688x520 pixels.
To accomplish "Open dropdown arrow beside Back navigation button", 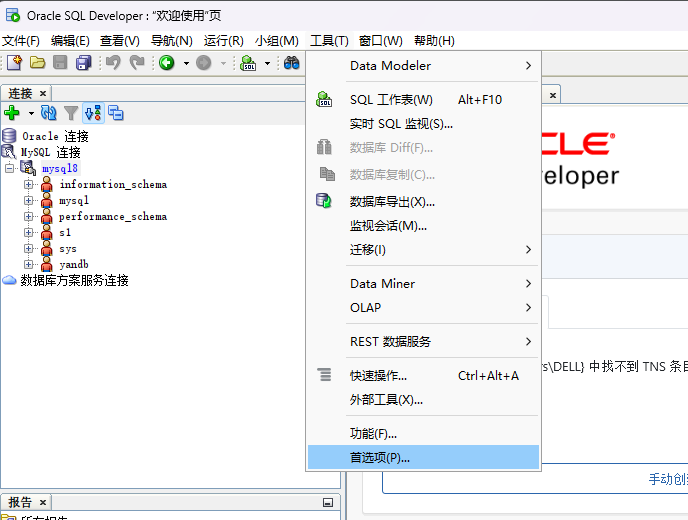I will [186, 63].
